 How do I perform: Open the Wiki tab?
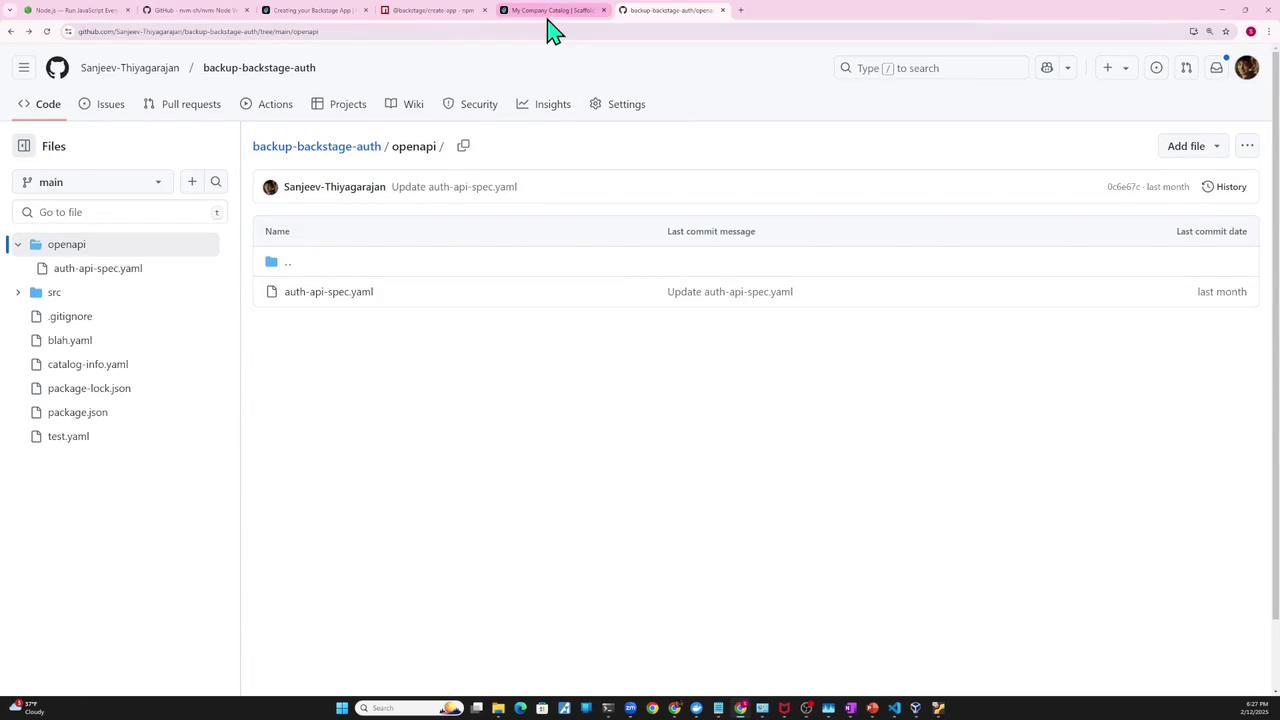404,104
